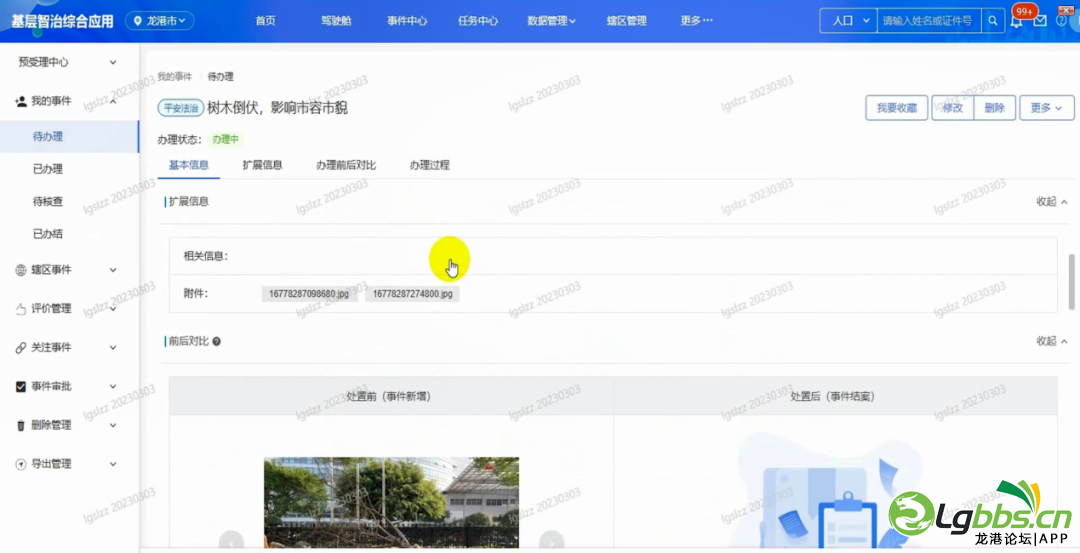Open 任务中心 in top navigation
This screenshot has width=1080, height=553.
pos(478,21)
